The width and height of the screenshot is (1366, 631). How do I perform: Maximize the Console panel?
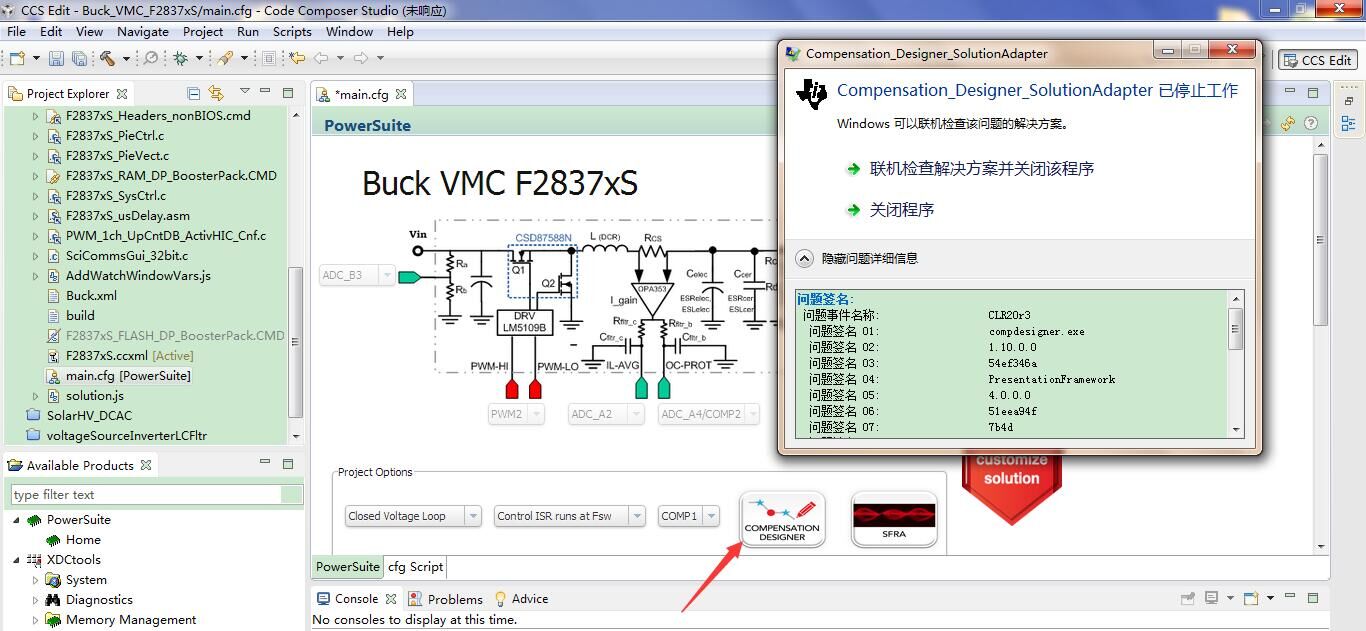click(1313, 598)
